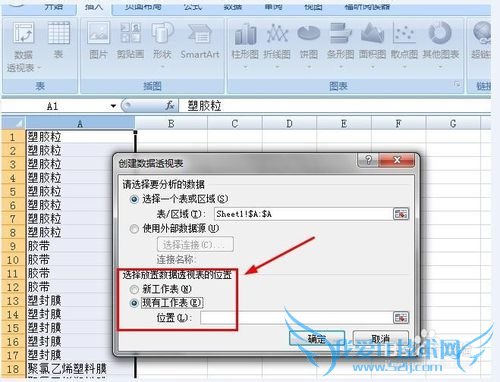
Task: Select 新工作表 radio option
Action: pos(134,289)
